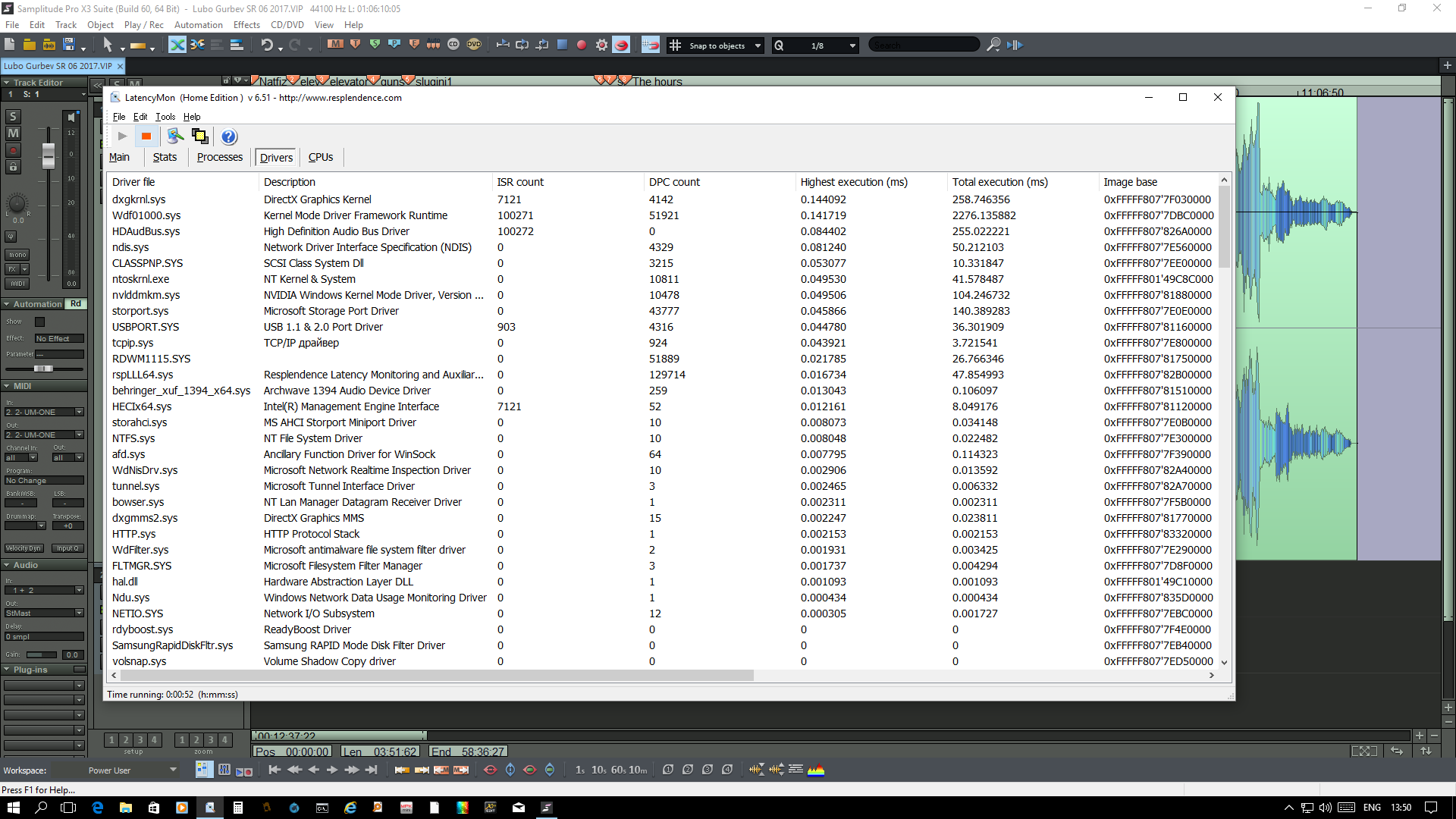The image size is (1456, 819).
Task: Sort by the DPC count column header
Action: (674, 182)
